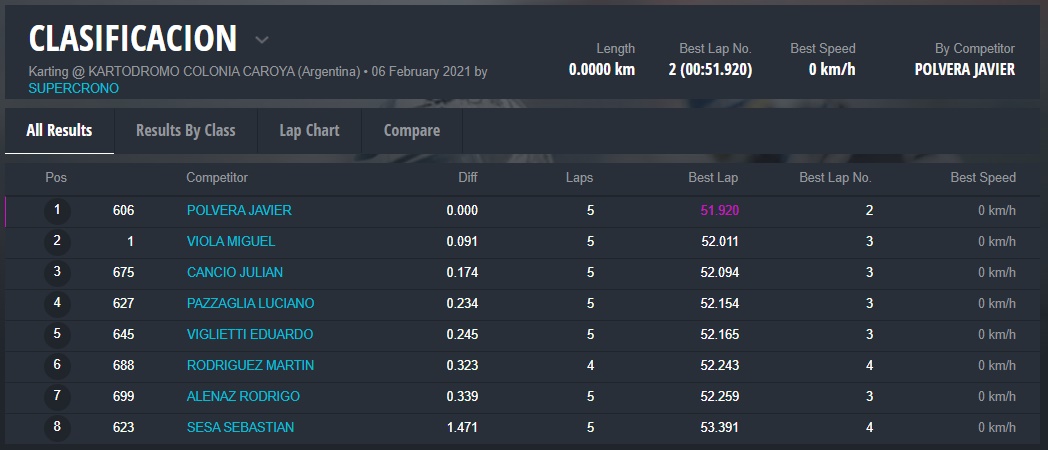The image size is (1048, 450).
Task: Click the purple best lap time 51.920
Action: tap(718, 210)
